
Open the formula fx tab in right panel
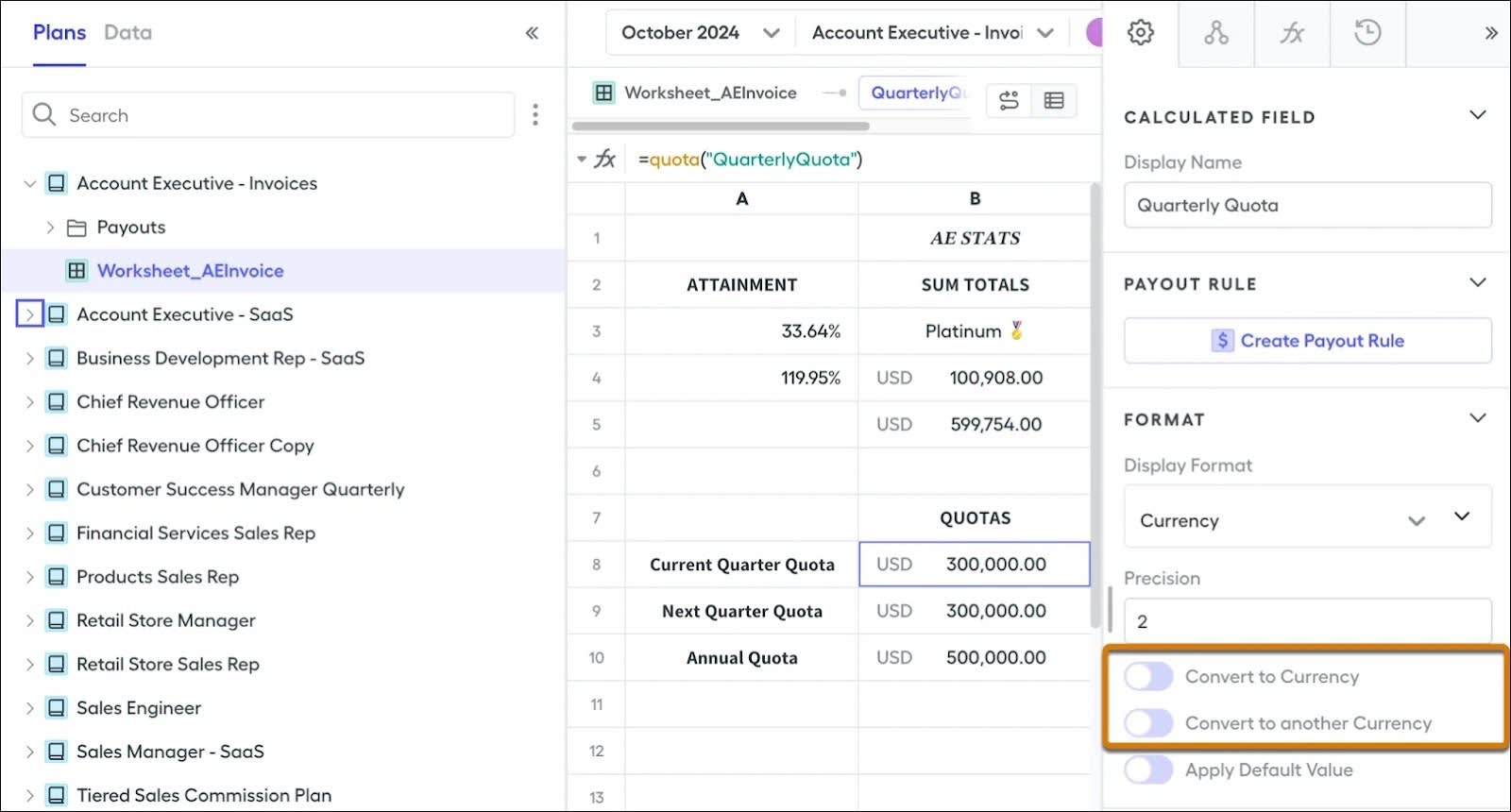(x=1292, y=33)
